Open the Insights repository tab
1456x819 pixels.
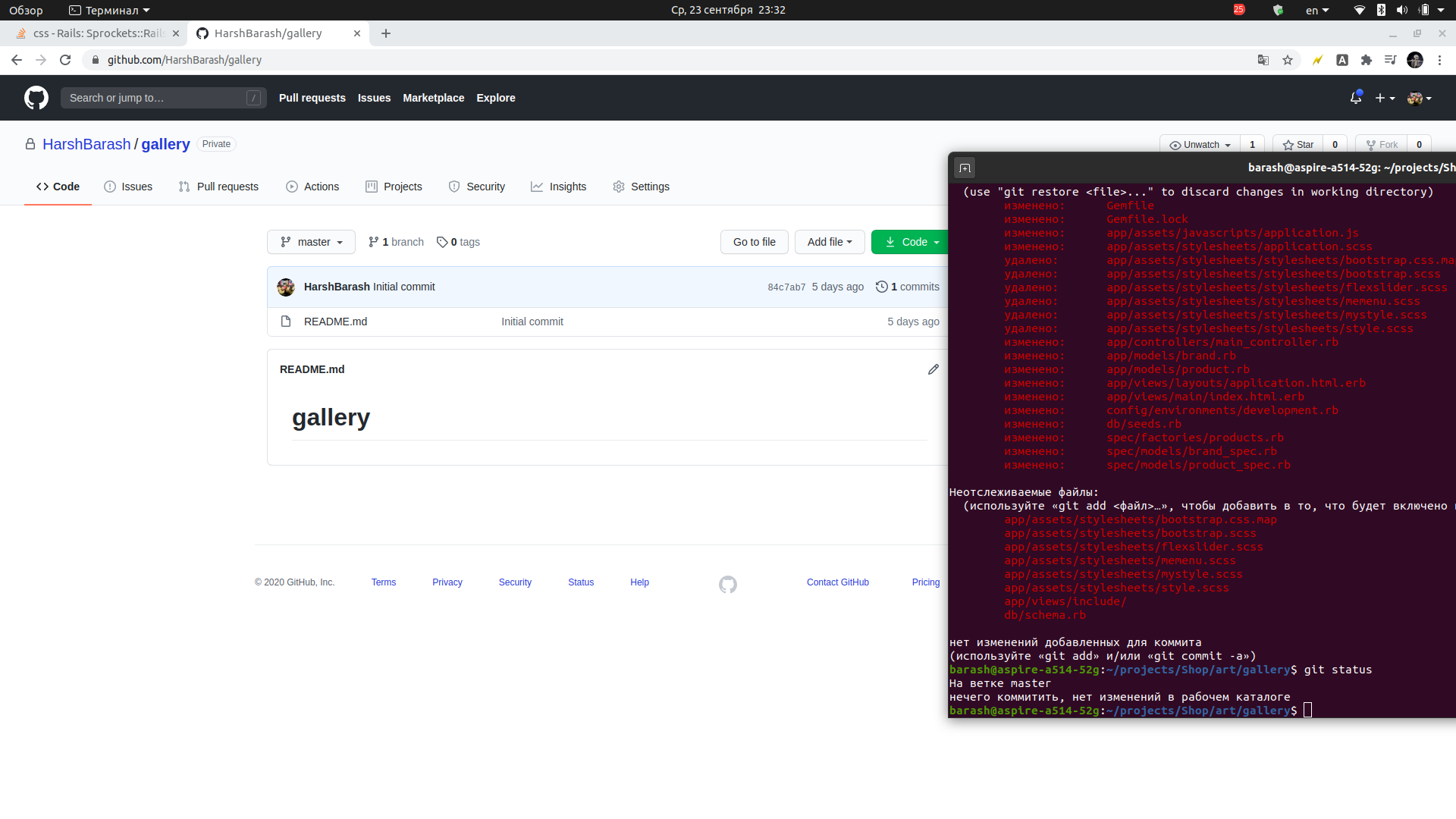(x=559, y=187)
